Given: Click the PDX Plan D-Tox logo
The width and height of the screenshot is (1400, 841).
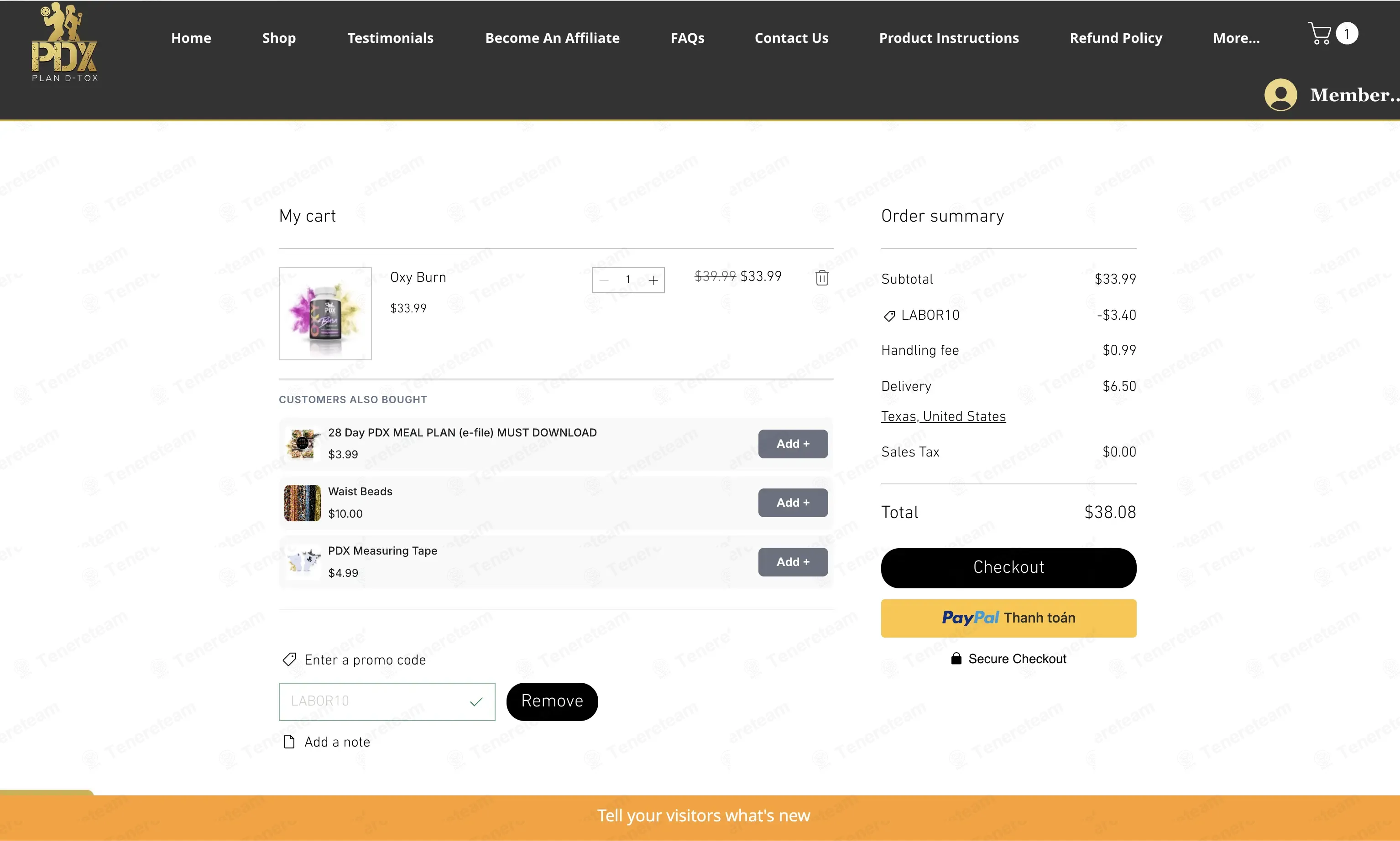Looking at the screenshot, I should (64, 42).
